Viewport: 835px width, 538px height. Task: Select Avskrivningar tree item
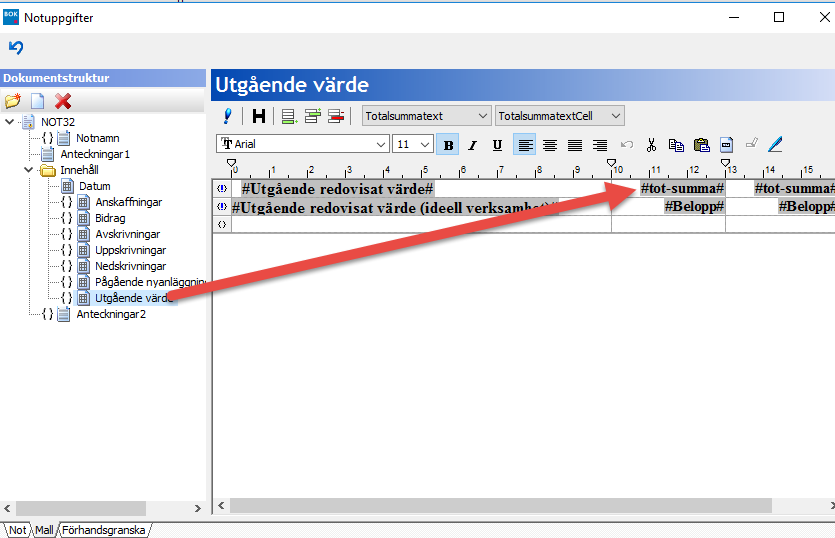tap(127, 234)
